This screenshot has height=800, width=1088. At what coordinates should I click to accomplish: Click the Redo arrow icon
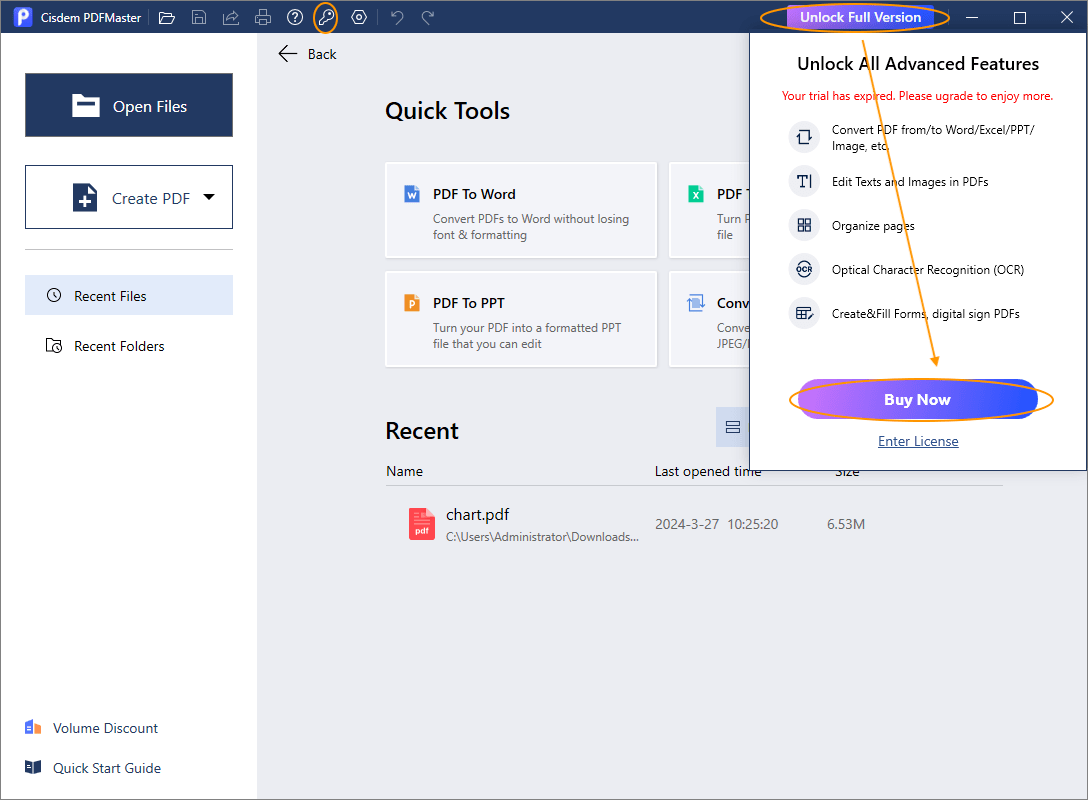428,17
